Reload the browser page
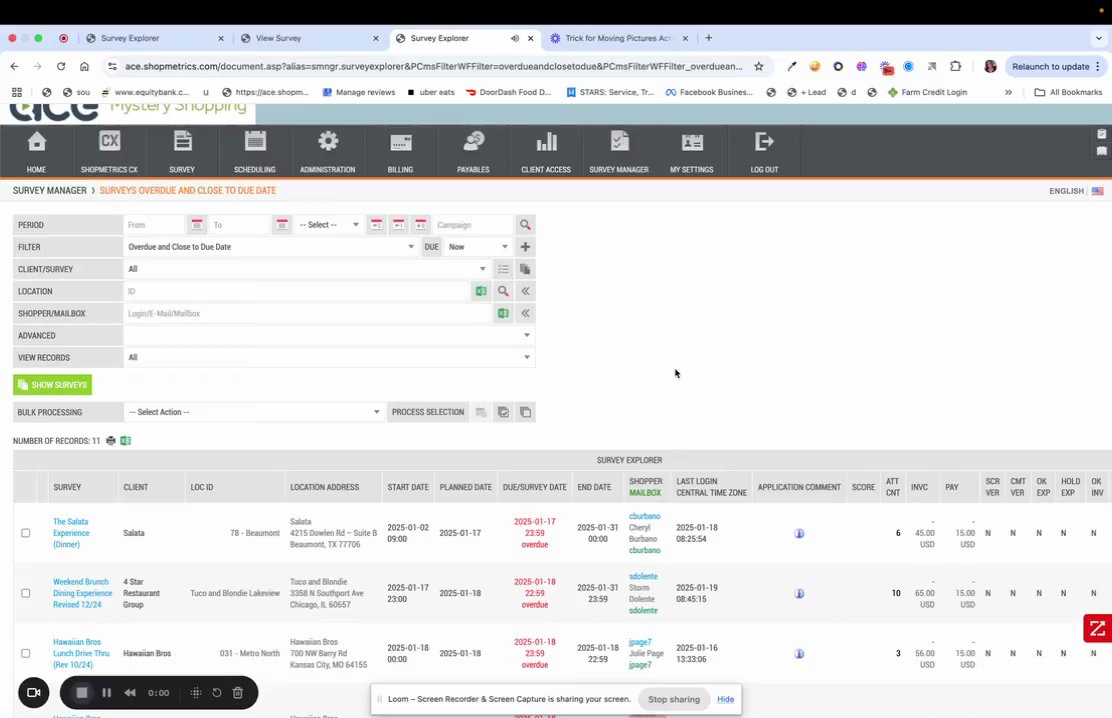 pyautogui.click(x=61, y=66)
